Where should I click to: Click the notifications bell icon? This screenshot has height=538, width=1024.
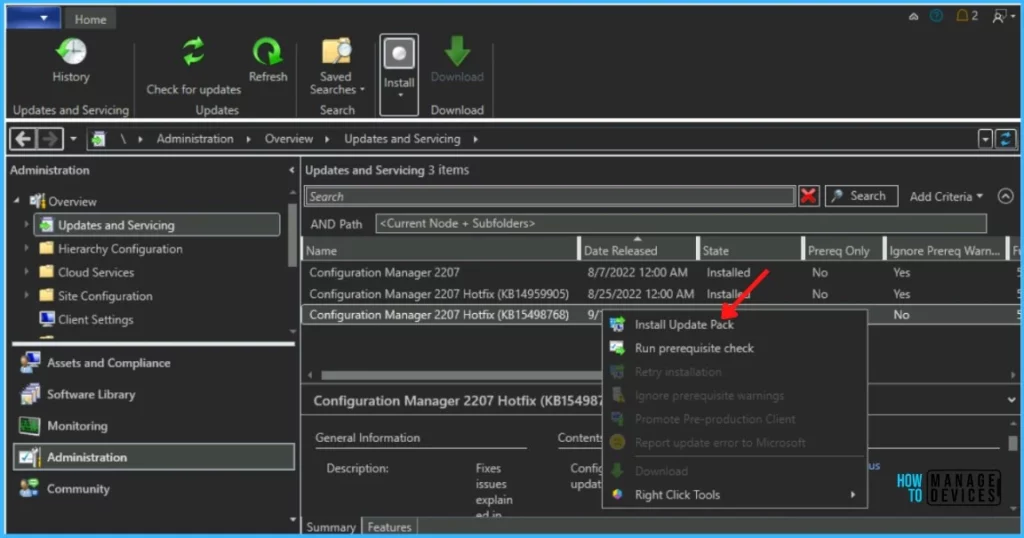tap(962, 16)
